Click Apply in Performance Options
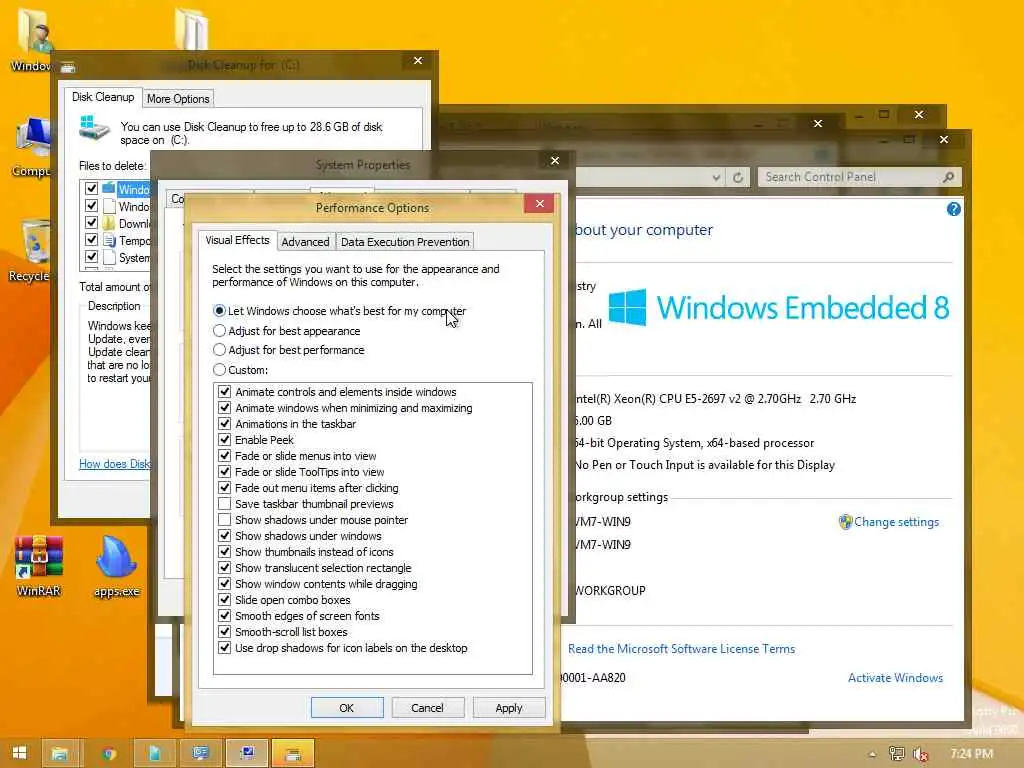Viewport: 1024px width, 768px height. (x=509, y=708)
